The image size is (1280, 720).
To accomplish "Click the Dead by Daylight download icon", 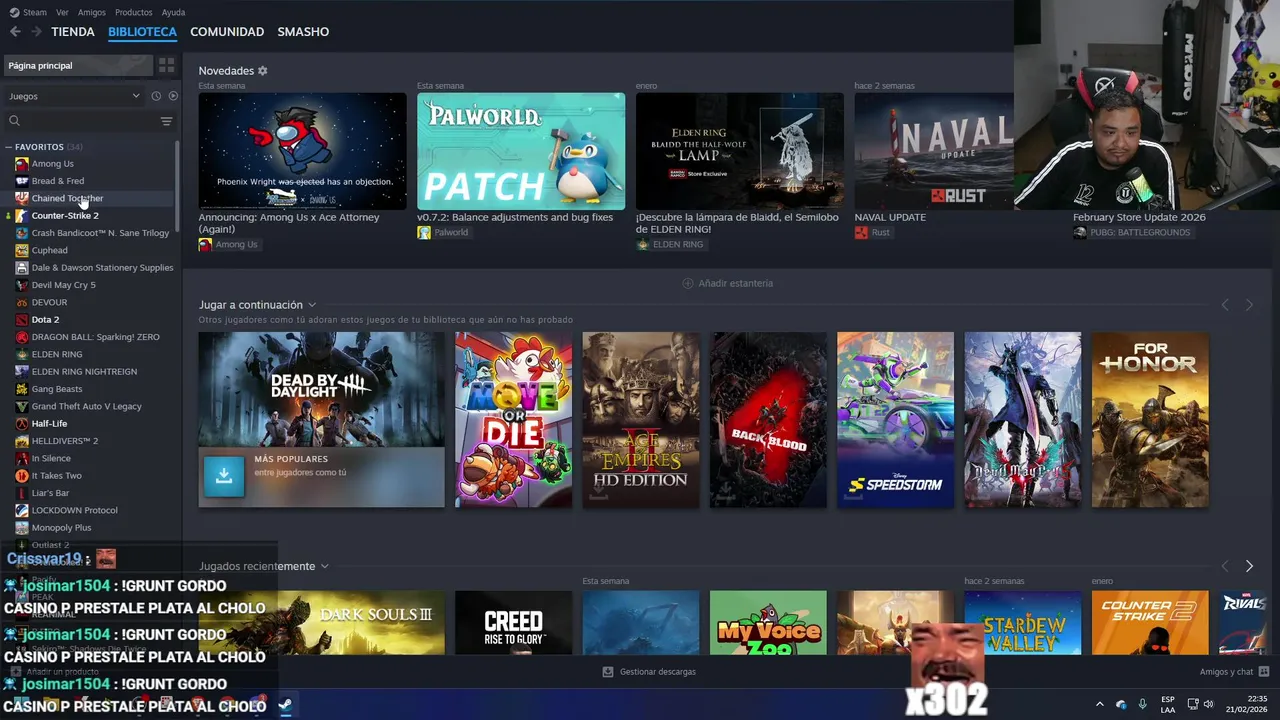I will (224, 476).
